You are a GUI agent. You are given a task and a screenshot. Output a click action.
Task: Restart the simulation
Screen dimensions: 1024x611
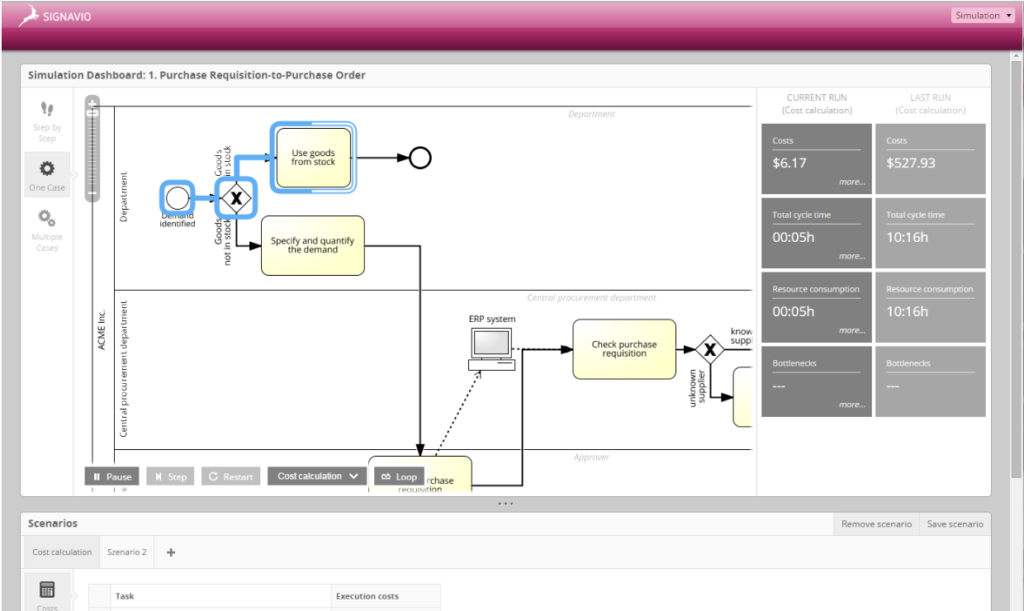point(231,477)
